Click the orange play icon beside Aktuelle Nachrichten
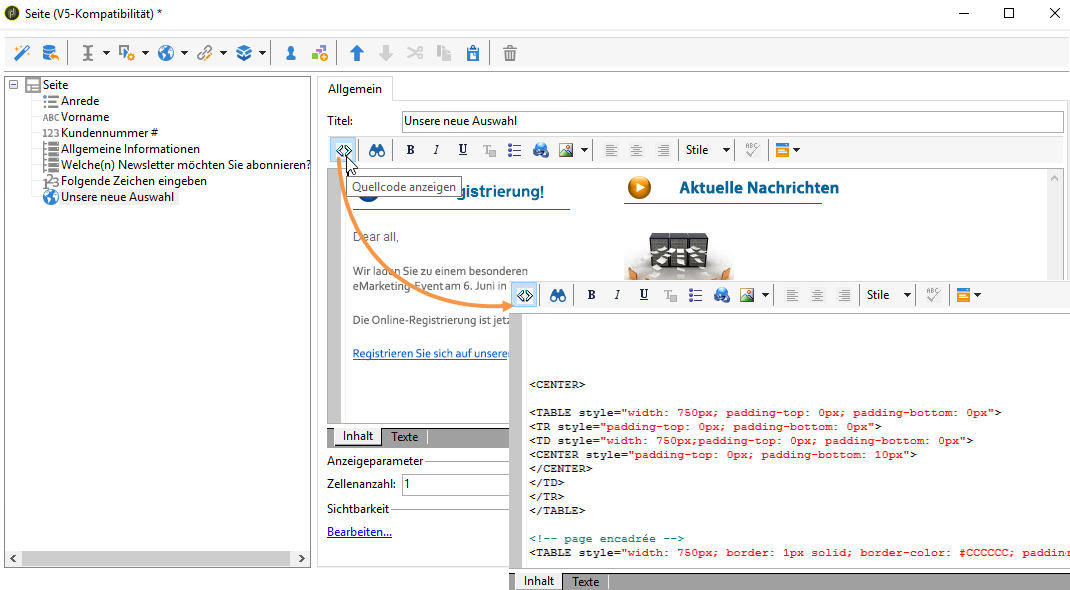The width and height of the screenshot is (1070, 590). (x=639, y=188)
